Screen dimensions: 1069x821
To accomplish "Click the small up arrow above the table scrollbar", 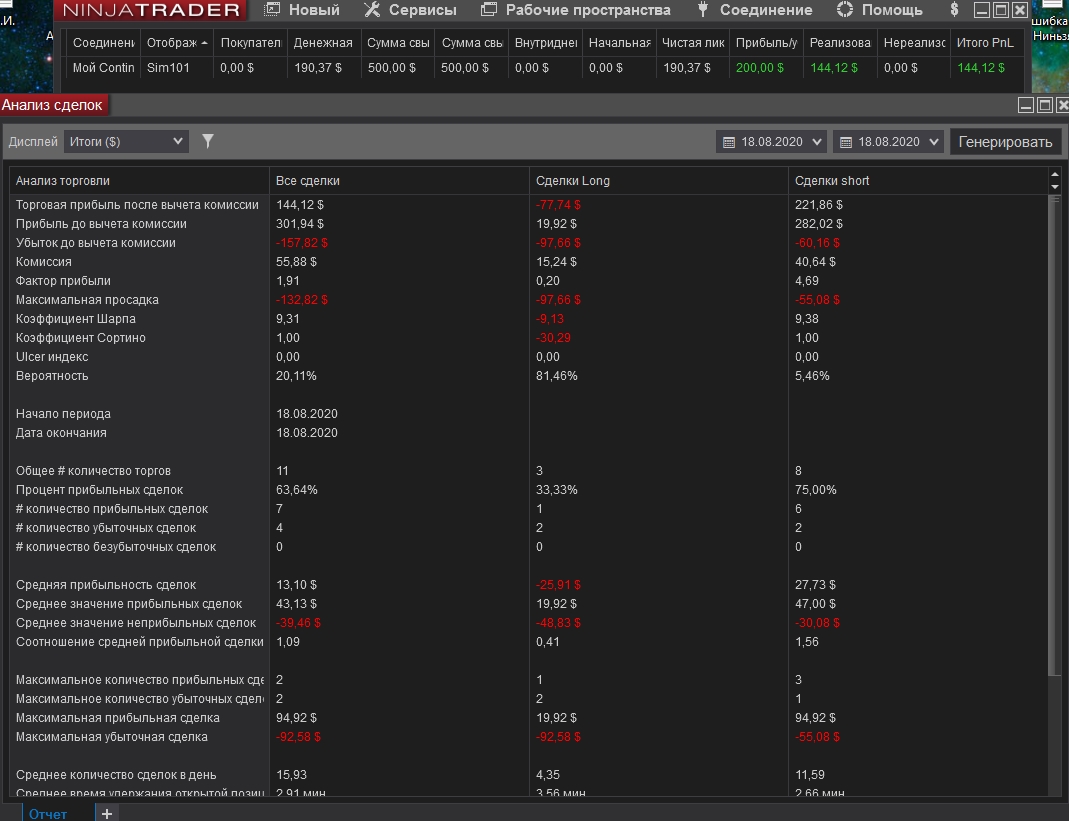I will pos(1053,175).
